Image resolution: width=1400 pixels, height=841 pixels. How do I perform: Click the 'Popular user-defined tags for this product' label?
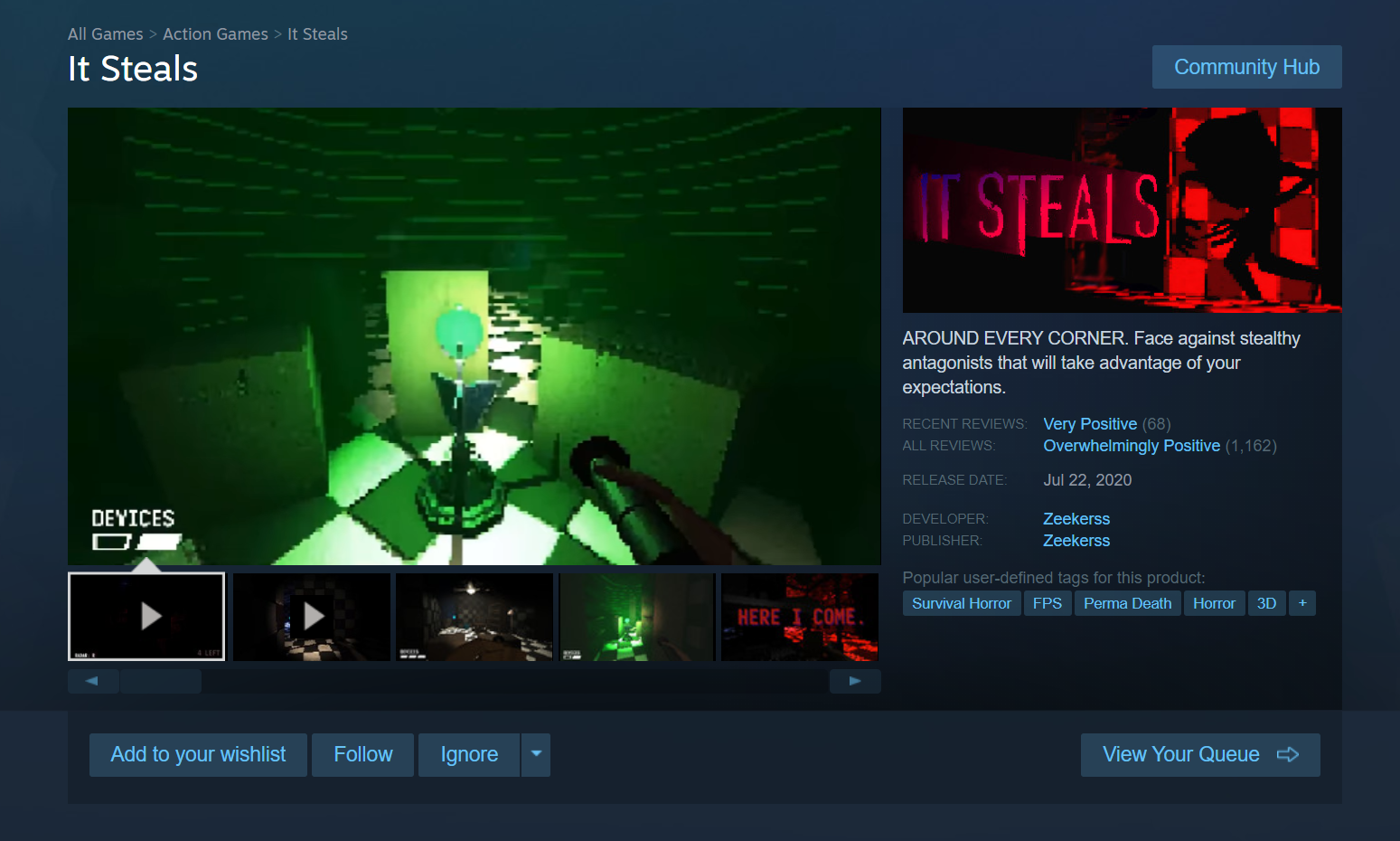tap(1054, 578)
